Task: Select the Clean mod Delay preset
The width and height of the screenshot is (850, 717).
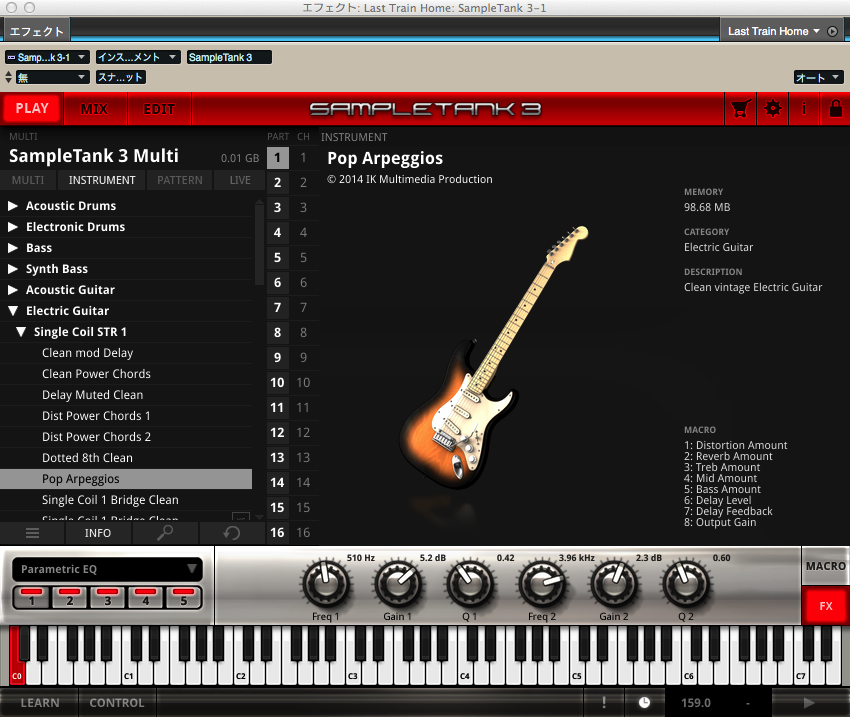Action: point(126,353)
